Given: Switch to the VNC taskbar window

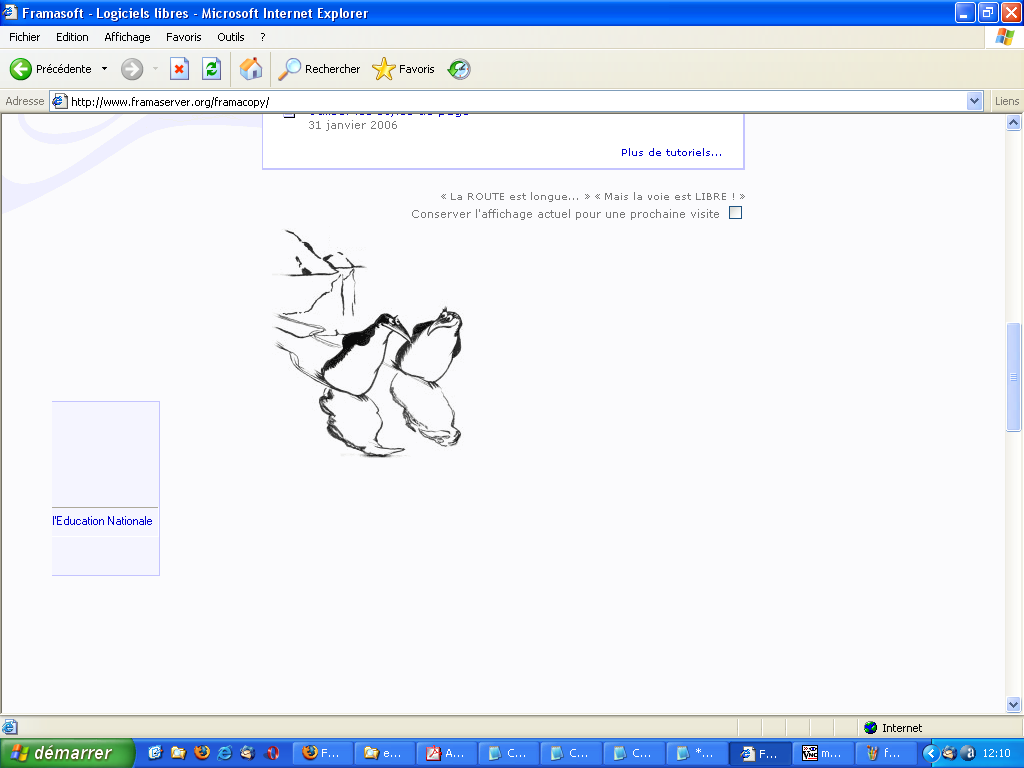Looking at the screenshot, I should pos(824,753).
